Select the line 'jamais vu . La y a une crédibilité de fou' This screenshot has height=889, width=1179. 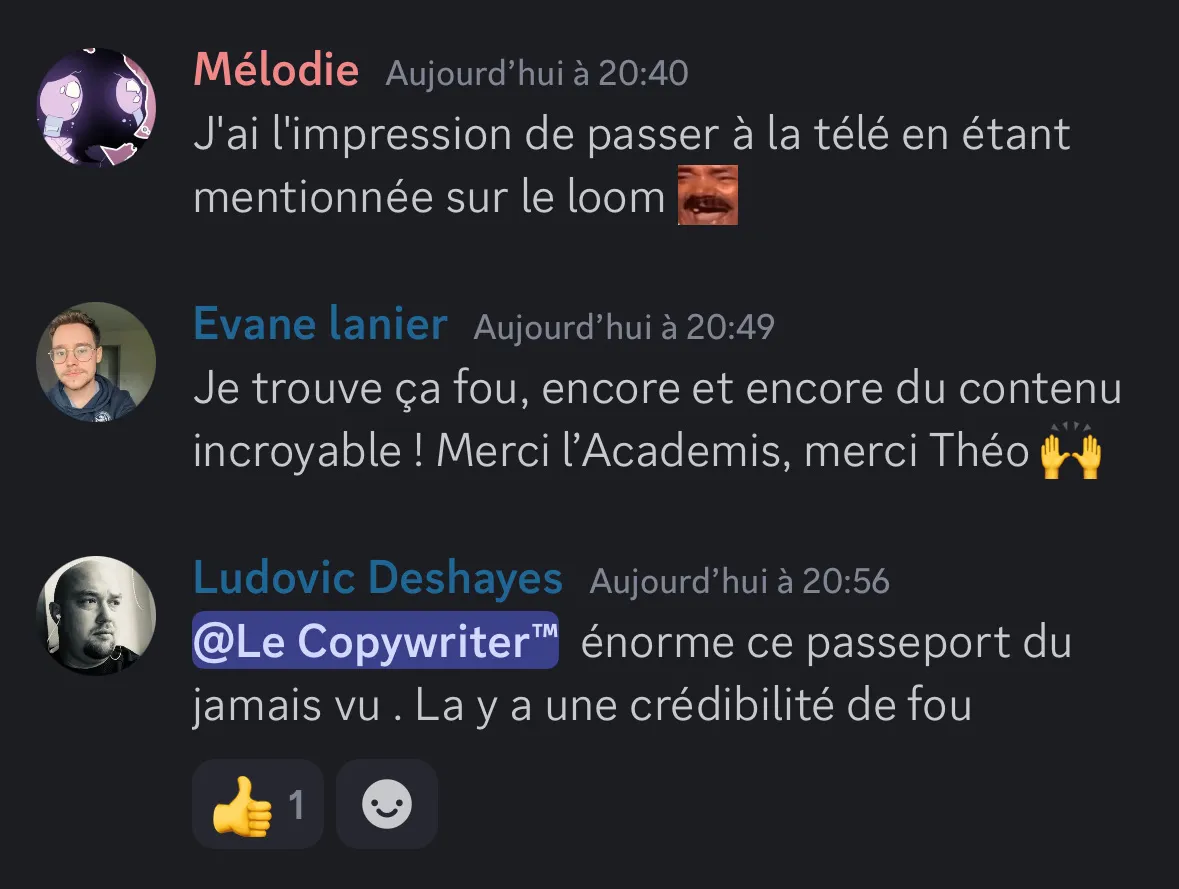pos(582,705)
